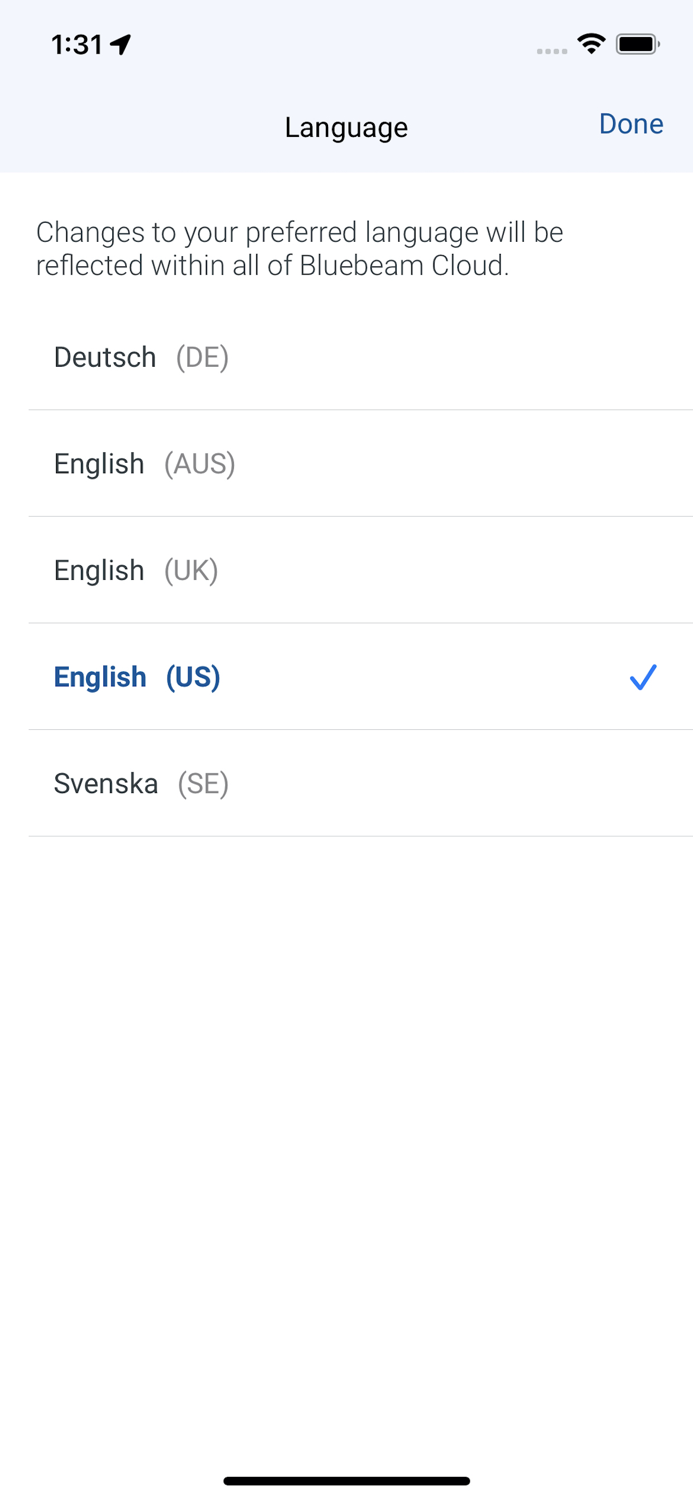This screenshot has height=1500, width=693.
Task: Click the (DE) code label
Action: coord(202,357)
